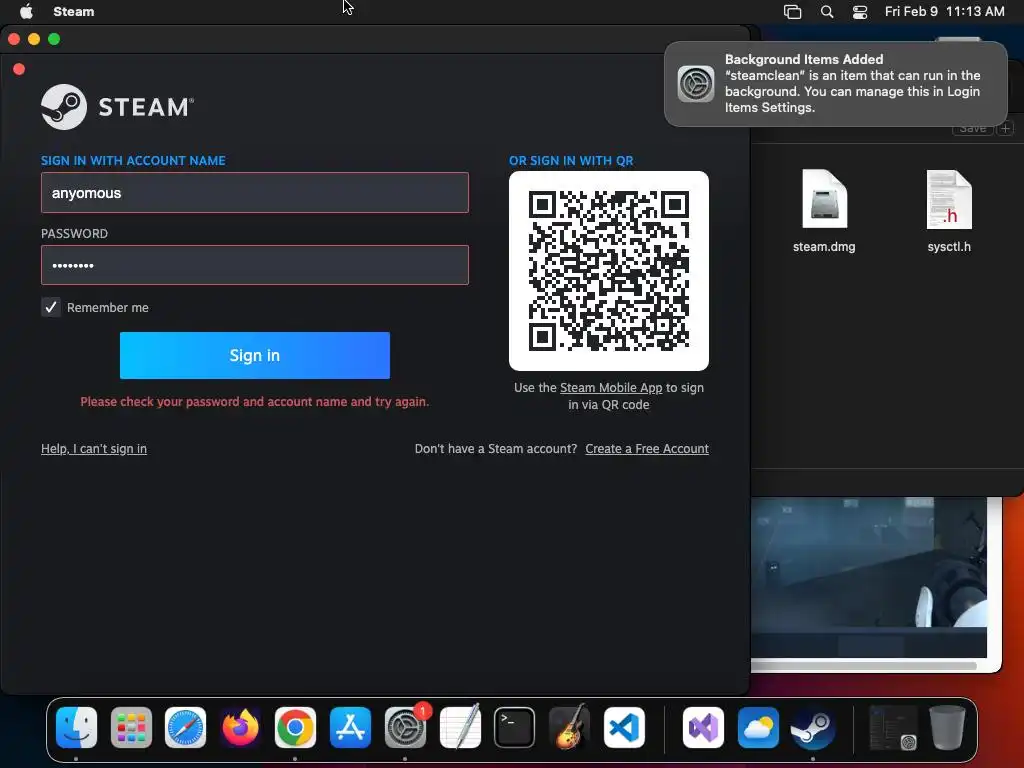Open the minimized window thumbnail in Dock
The height and width of the screenshot is (768, 1024).
893,728
